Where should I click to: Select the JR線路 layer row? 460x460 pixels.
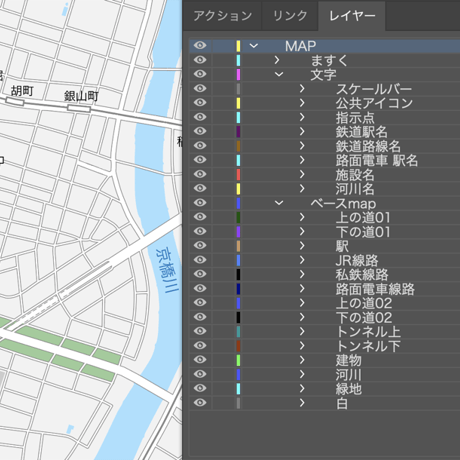pyautogui.click(x=325, y=260)
